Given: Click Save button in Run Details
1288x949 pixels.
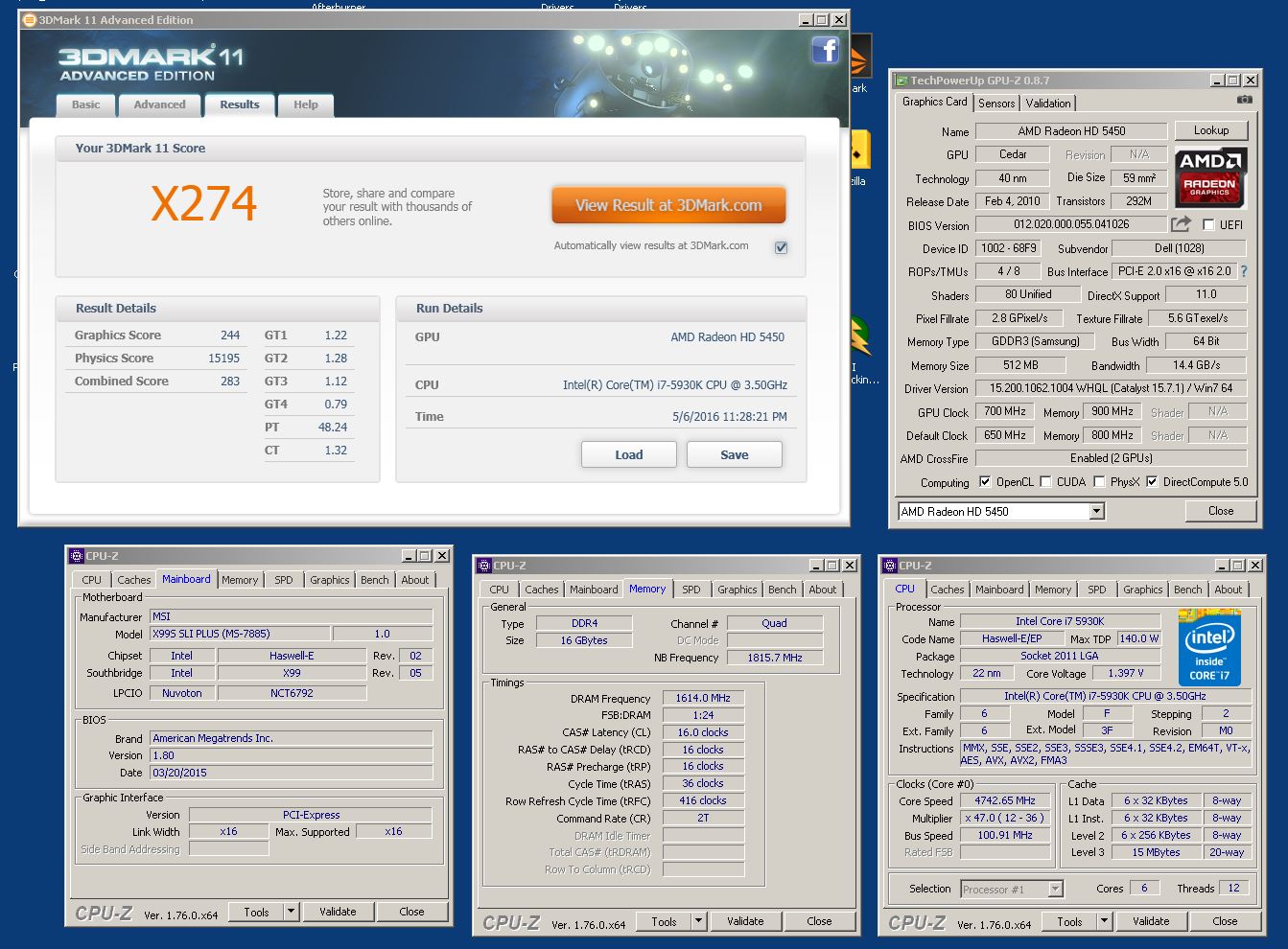Looking at the screenshot, I should tap(735, 455).
